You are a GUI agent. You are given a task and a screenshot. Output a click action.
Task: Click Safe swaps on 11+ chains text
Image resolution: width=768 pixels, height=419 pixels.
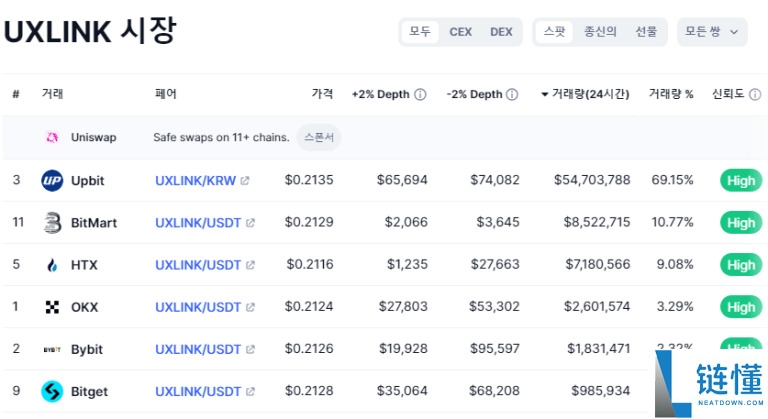click(x=221, y=137)
